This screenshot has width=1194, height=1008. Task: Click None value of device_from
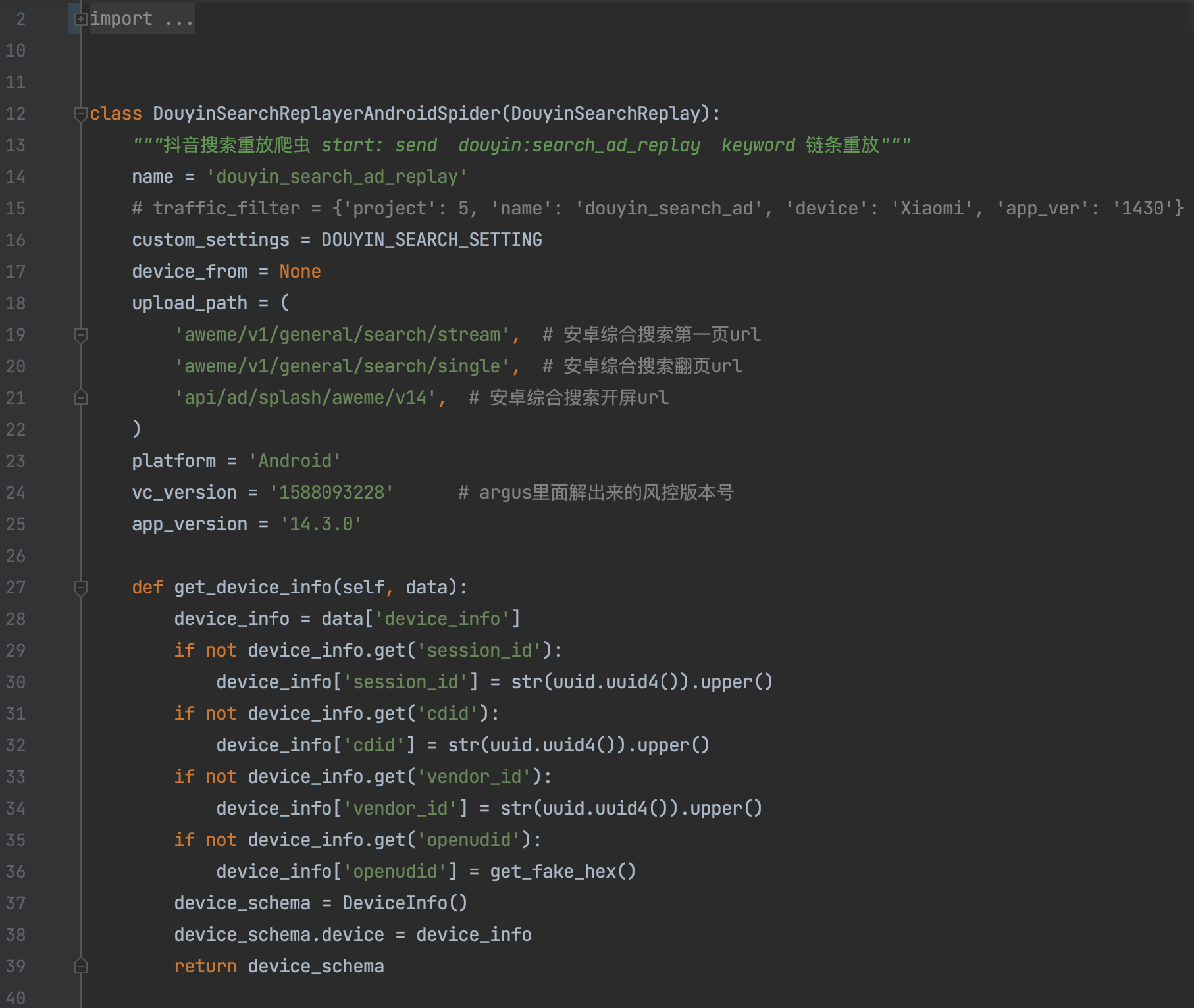tap(300, 272)
